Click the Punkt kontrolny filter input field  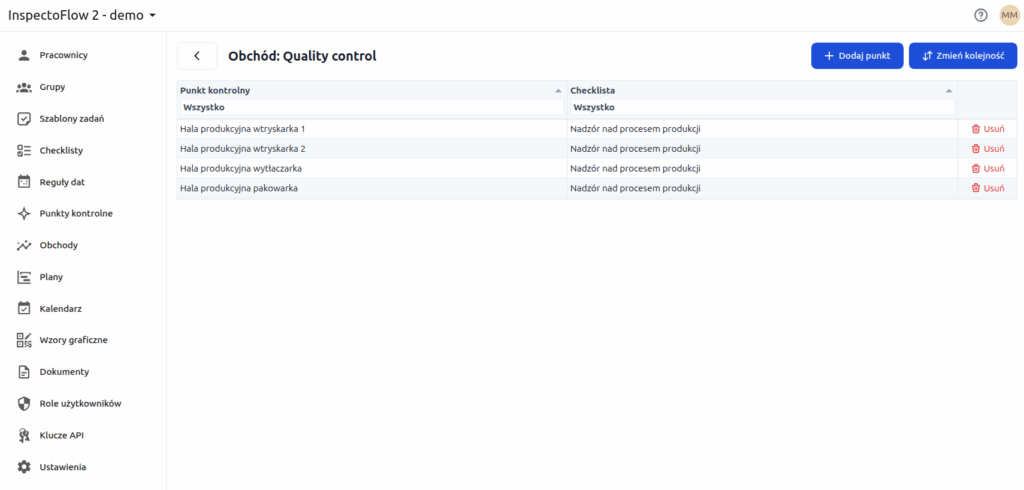[x=370, y=107]
